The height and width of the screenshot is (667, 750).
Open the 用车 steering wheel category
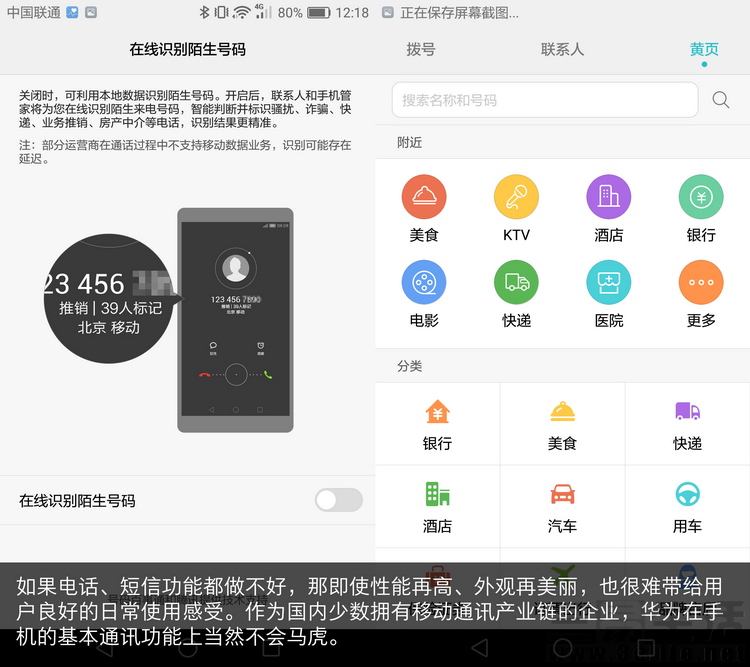click(687, 506)
